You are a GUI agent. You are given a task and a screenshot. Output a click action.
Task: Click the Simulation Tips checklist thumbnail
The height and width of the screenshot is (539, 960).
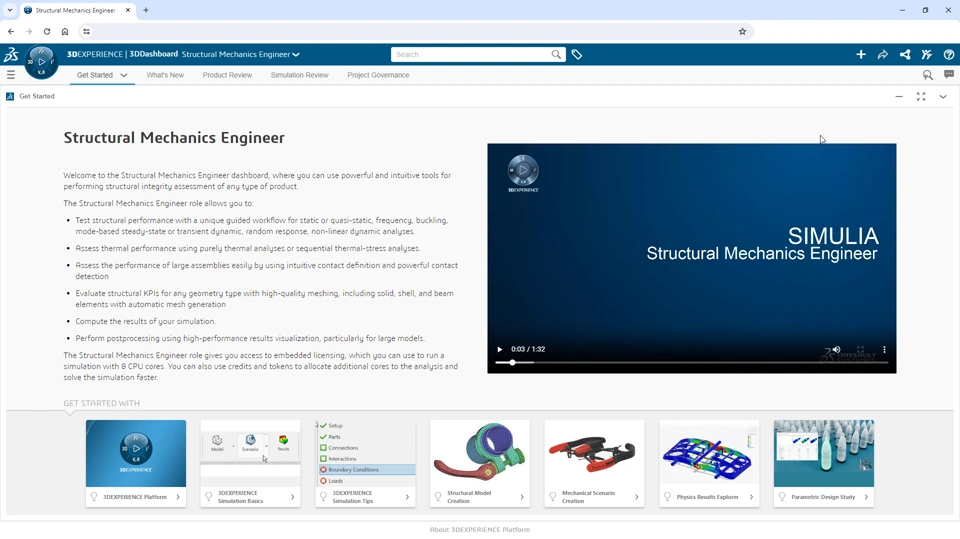point(366,453)
